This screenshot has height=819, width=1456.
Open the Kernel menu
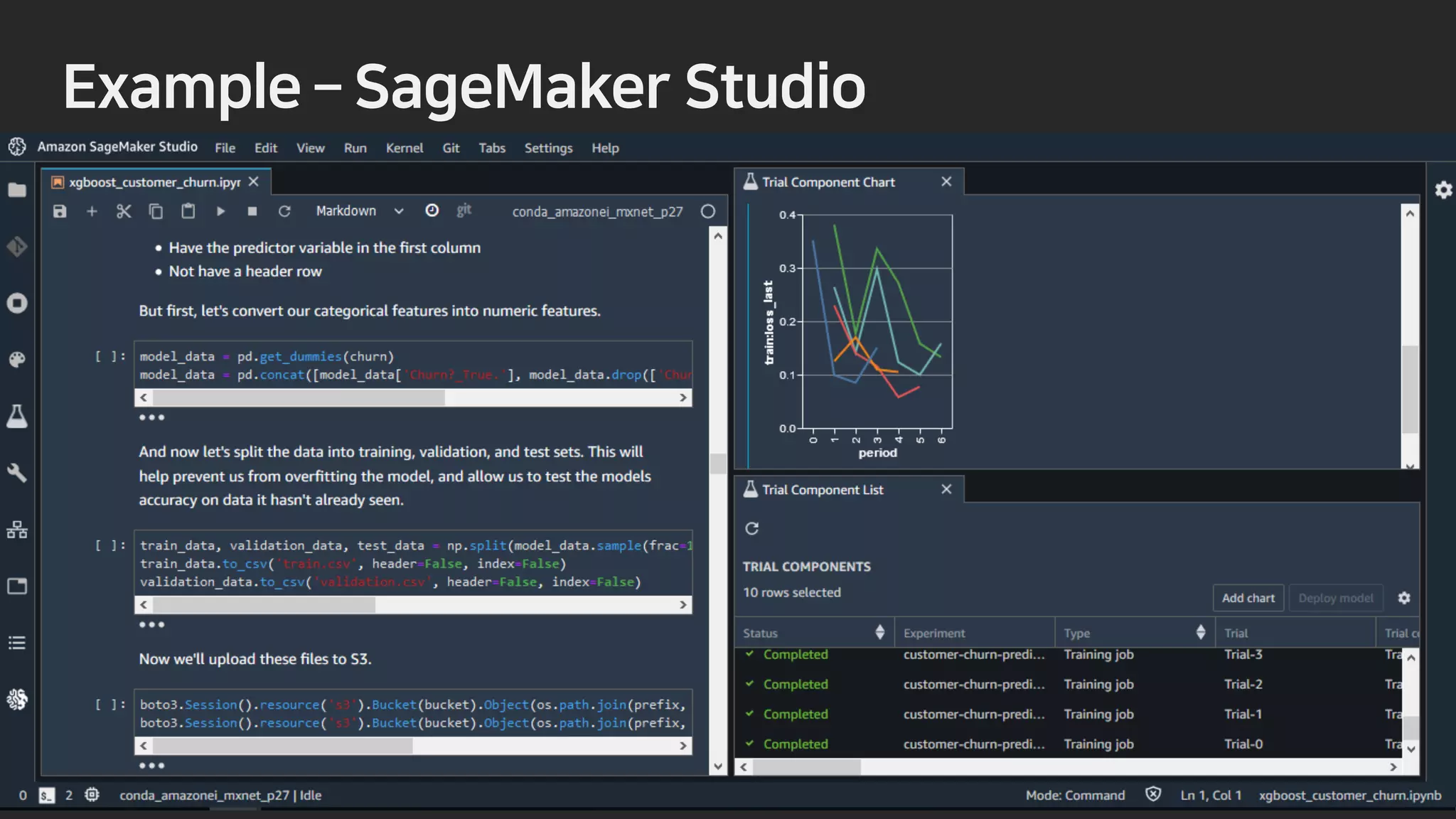tap(404, 148)
